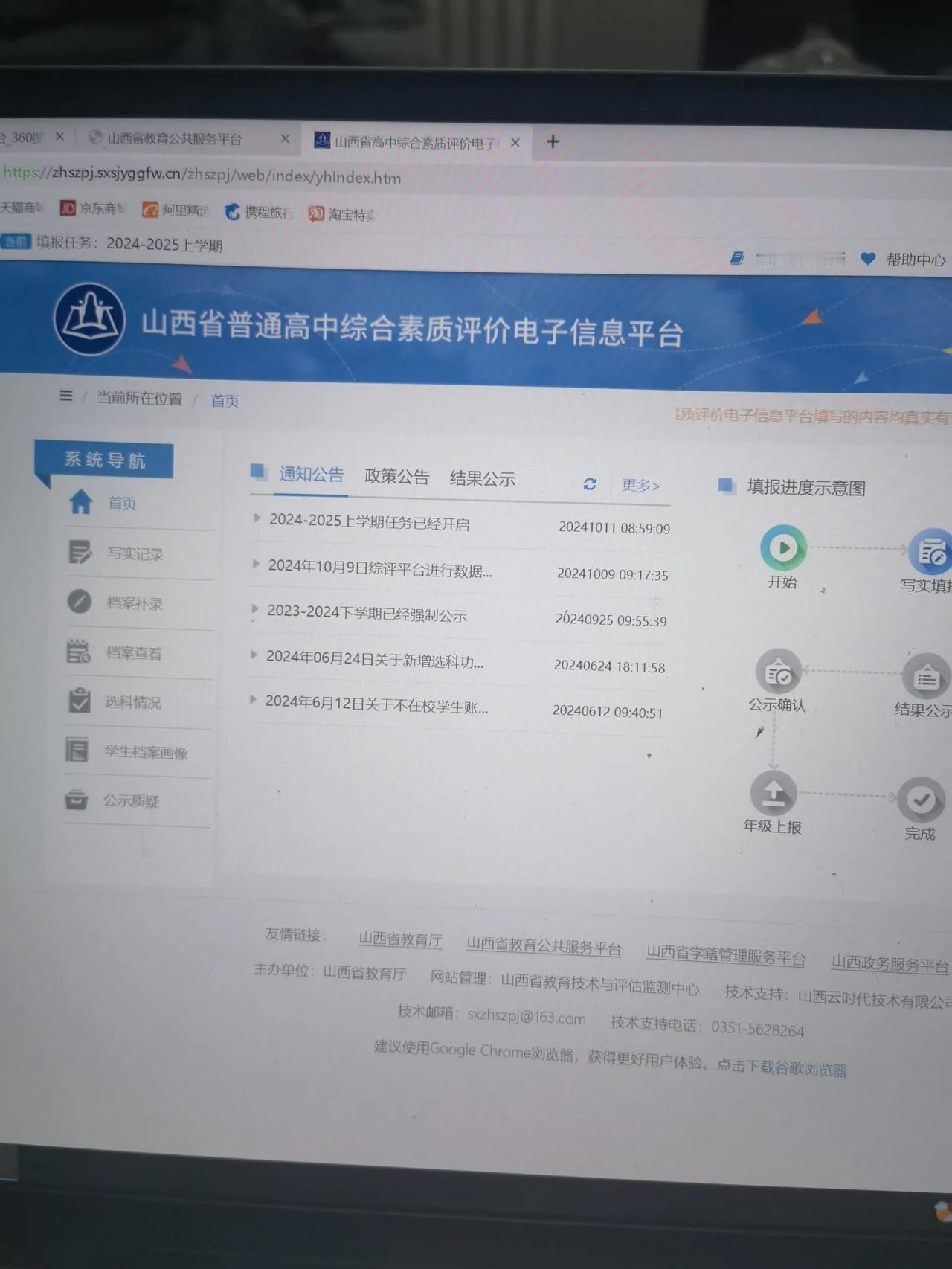Click the timestamp 20241011 08:59:09

pyautogui.click(x=614, y=528)
